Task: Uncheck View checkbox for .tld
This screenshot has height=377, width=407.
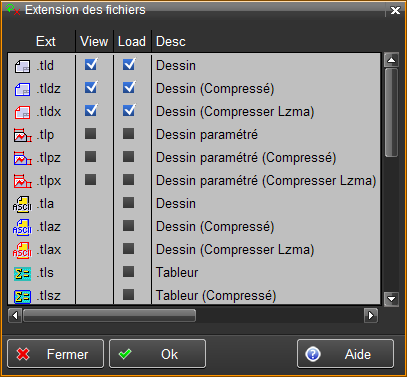Action: 91,64
